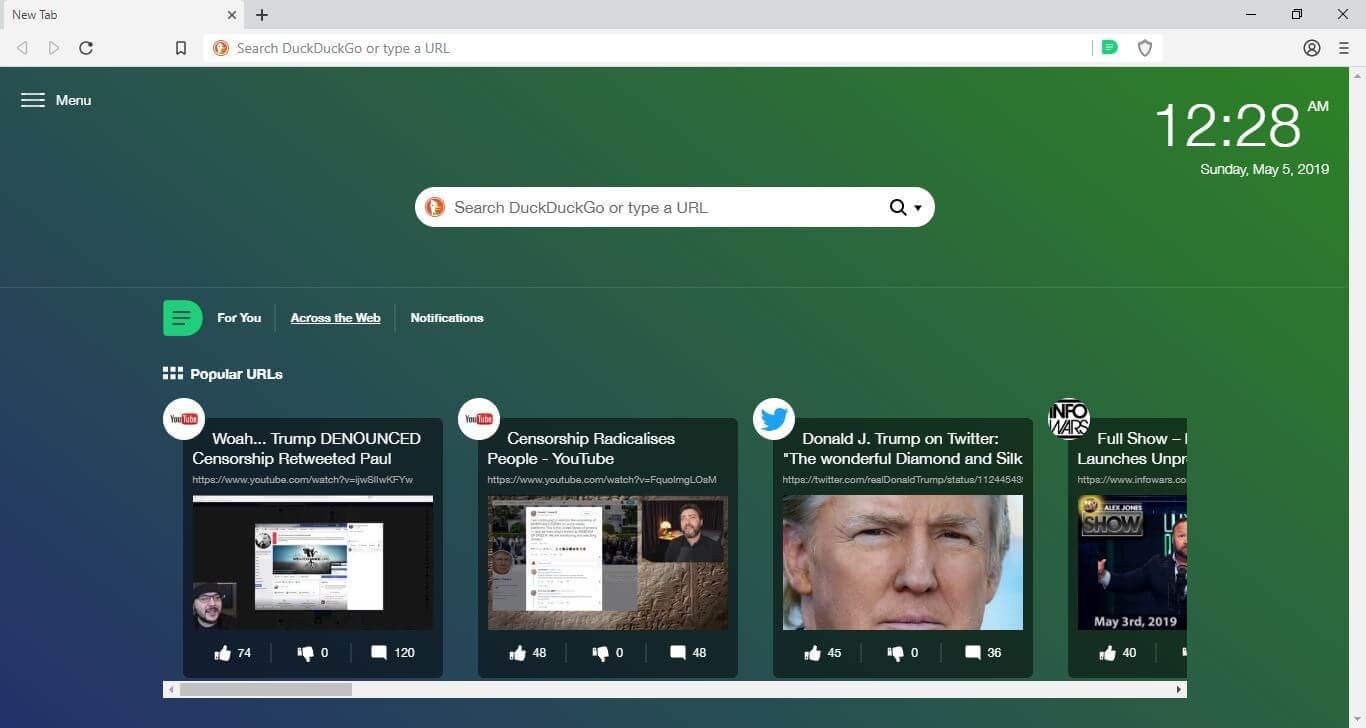This screenshot has width=1366, height=728.
Task: Open the user profile icon
Action: [1312, 48]
